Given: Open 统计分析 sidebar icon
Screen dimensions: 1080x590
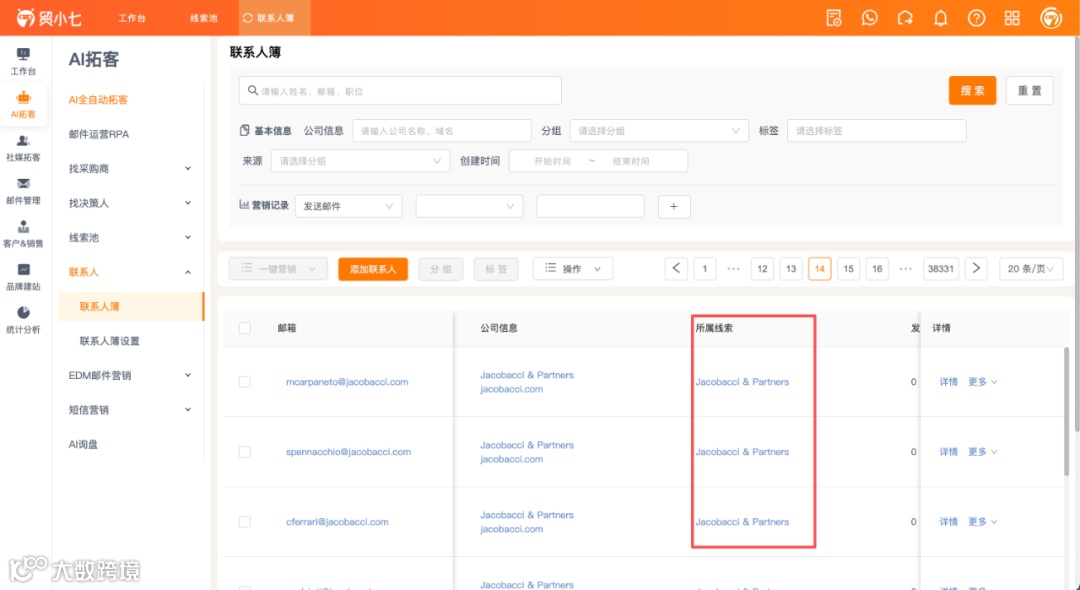Looking at the screenshot, I should click(x=23, y=320).
